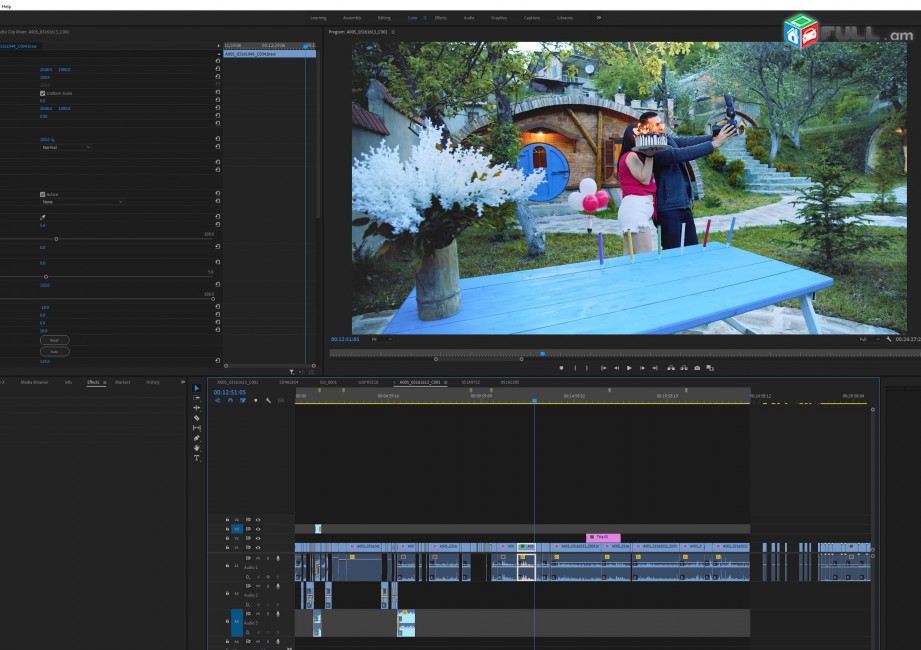Image resolution: width=921 pixels, height=650 pixels.
Task: Open the Full playback resolution dropdown
Action: (869, 339)
